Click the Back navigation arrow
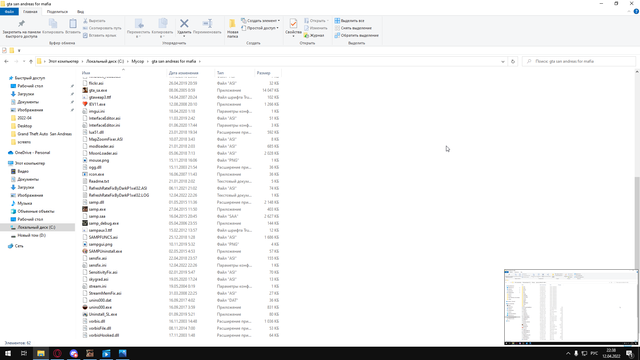Image resolution: width=640 pixels, height=360 pixels. 7,61
